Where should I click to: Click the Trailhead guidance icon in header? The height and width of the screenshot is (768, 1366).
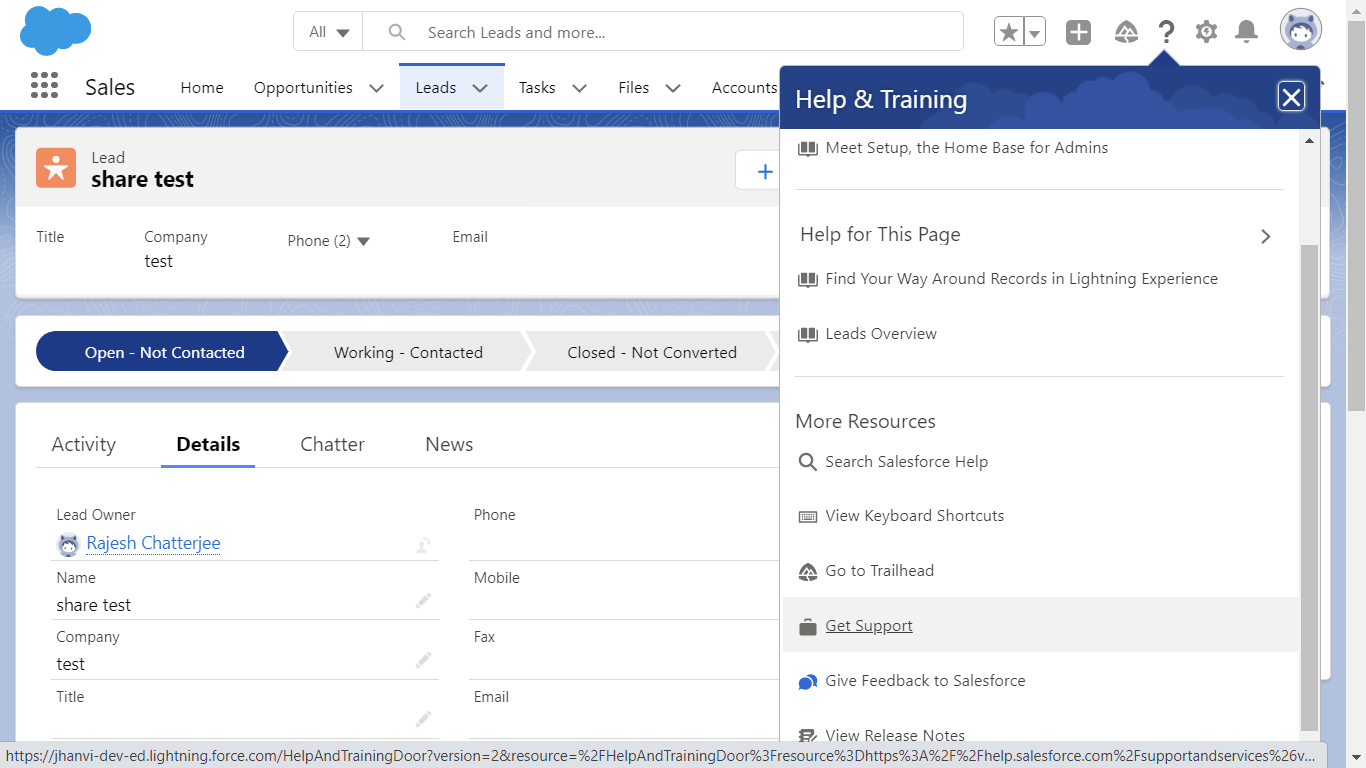(x=1126, y=32)
